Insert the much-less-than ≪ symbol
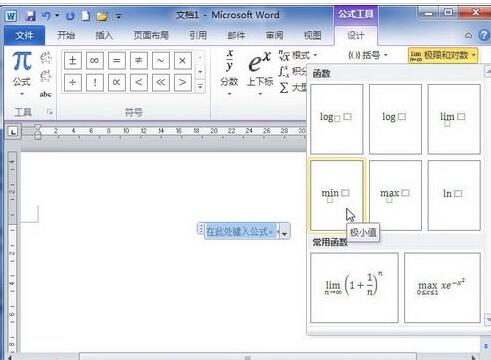Image resolution: width=491 pixels, height=360 pixels. (x=160, y=82)
